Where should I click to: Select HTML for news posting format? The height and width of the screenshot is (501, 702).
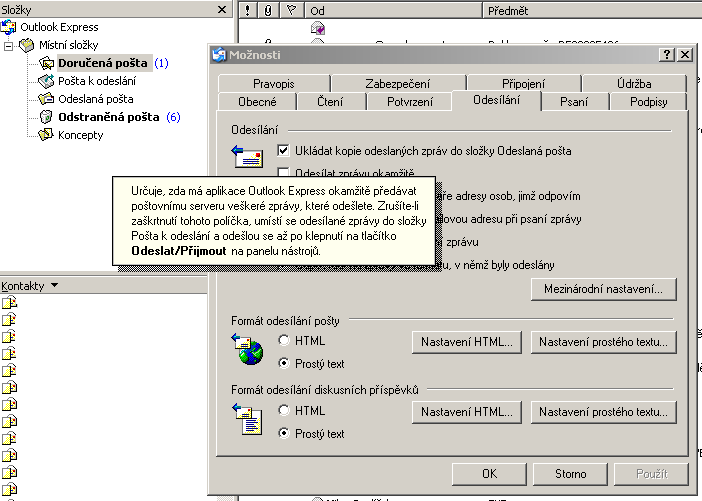tap(284, 410)
